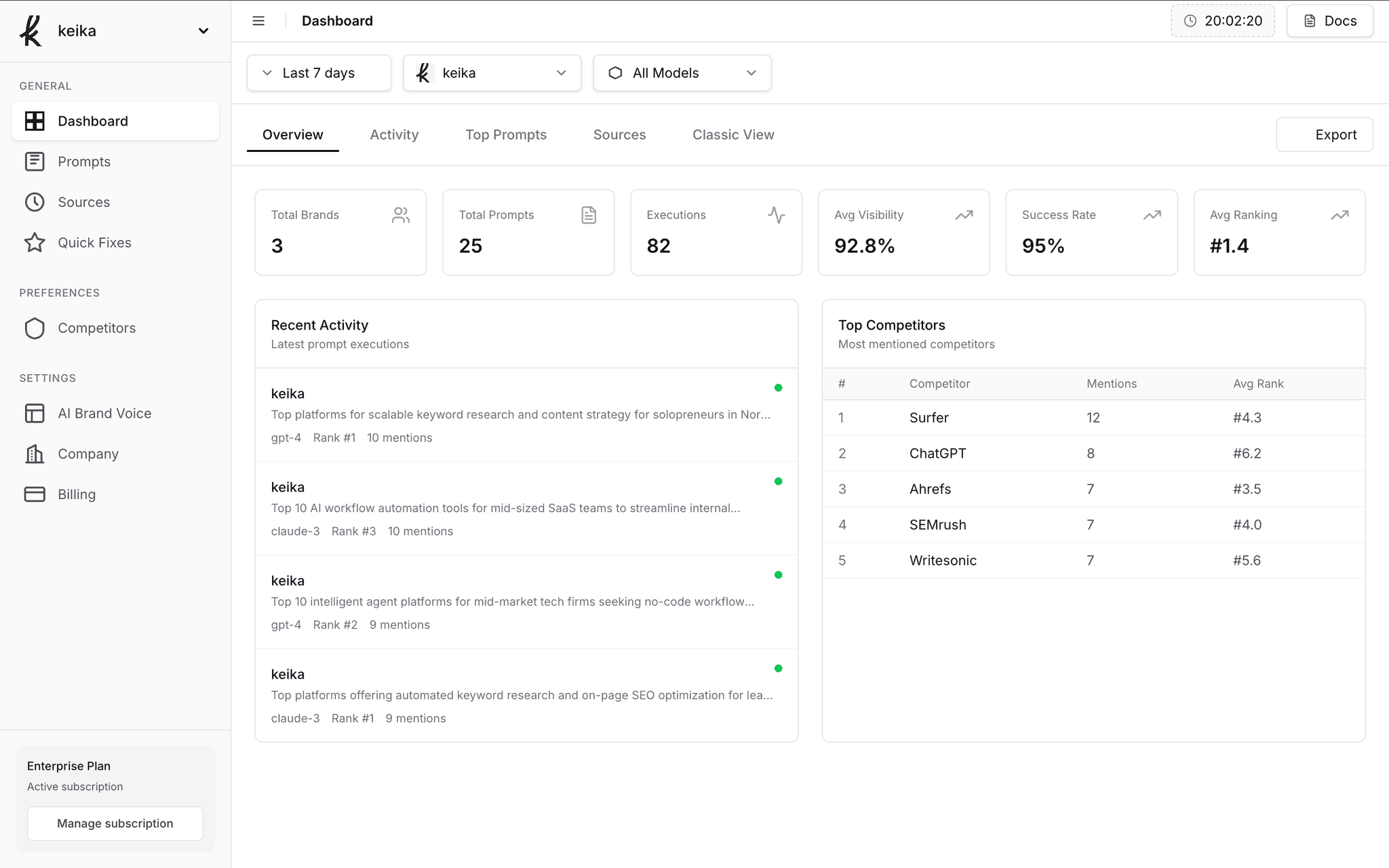Open the intelligent agent platforms prompt entry
The height and width of the screenshot is (868, 1389).
tap(526, 602)
